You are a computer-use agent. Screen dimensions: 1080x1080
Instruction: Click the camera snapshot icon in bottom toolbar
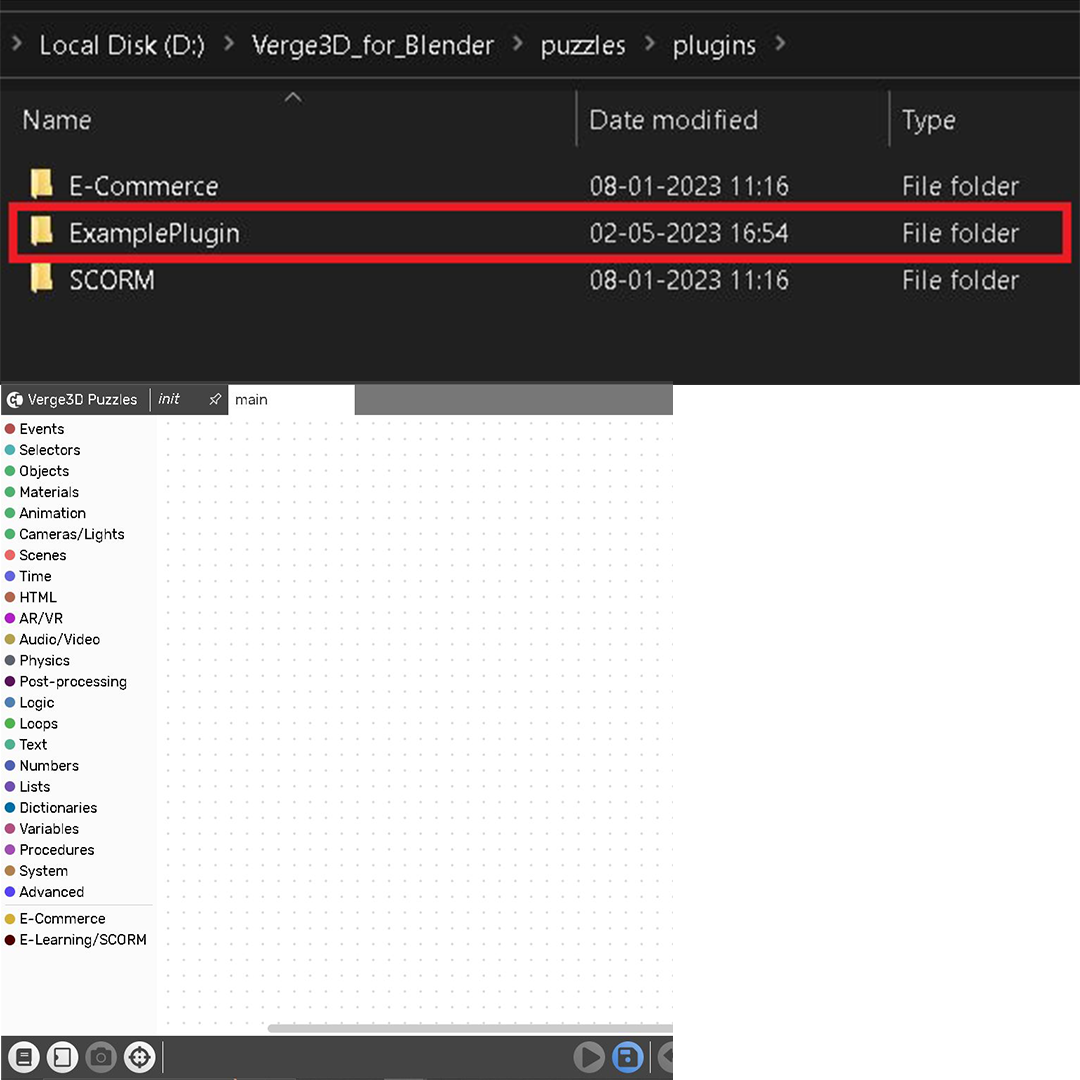101,1057
